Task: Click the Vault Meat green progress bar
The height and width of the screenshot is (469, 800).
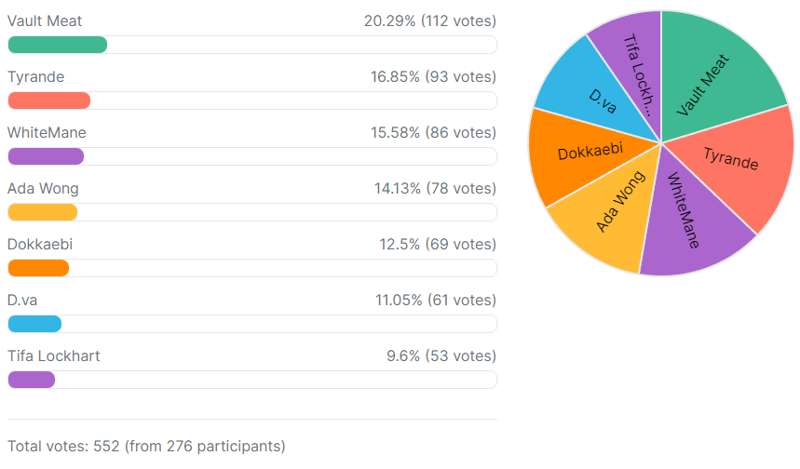Action: 57,44
